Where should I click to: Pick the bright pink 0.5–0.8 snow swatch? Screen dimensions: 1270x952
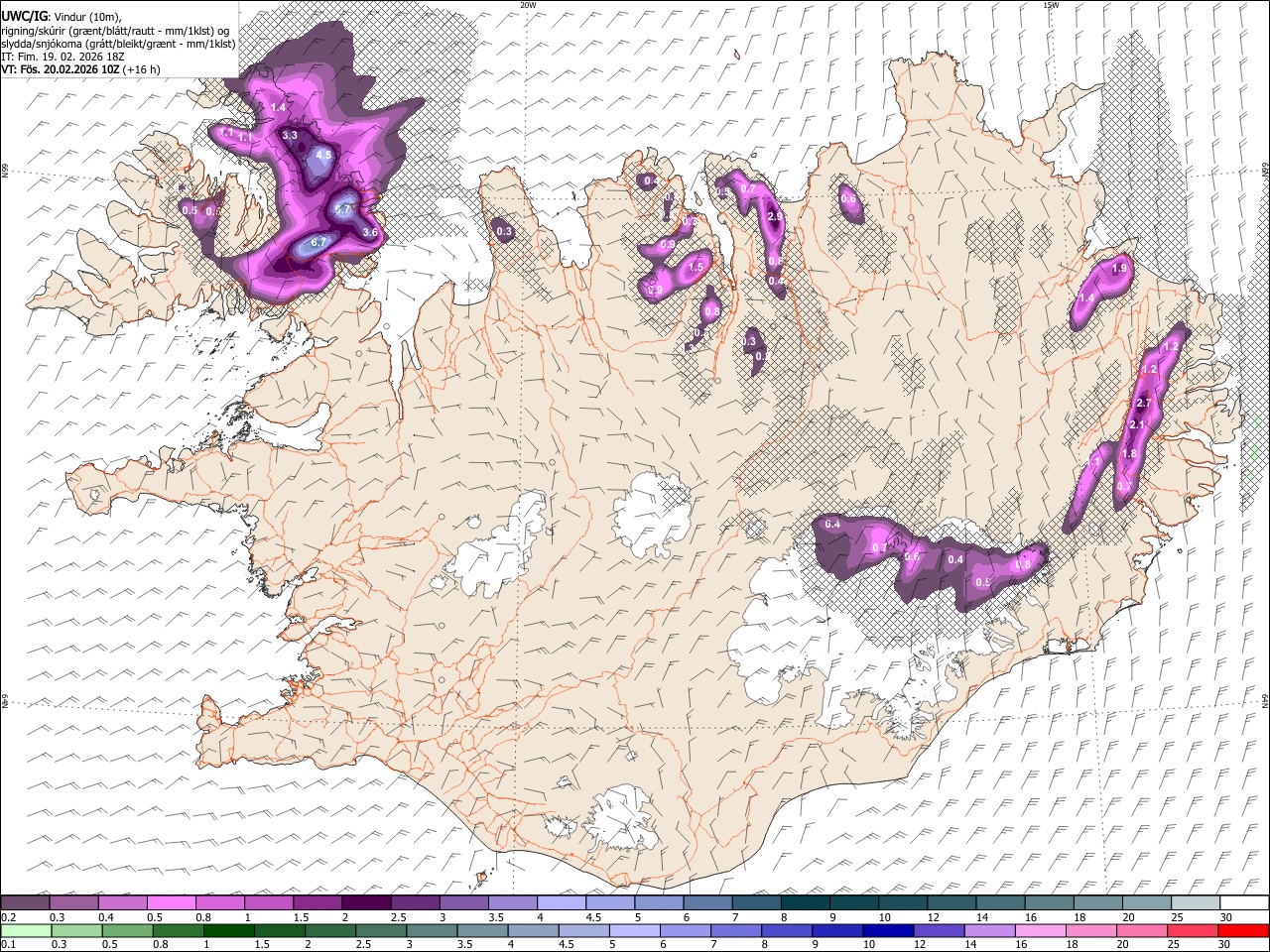pyautogui.click(x=171, y=903)
